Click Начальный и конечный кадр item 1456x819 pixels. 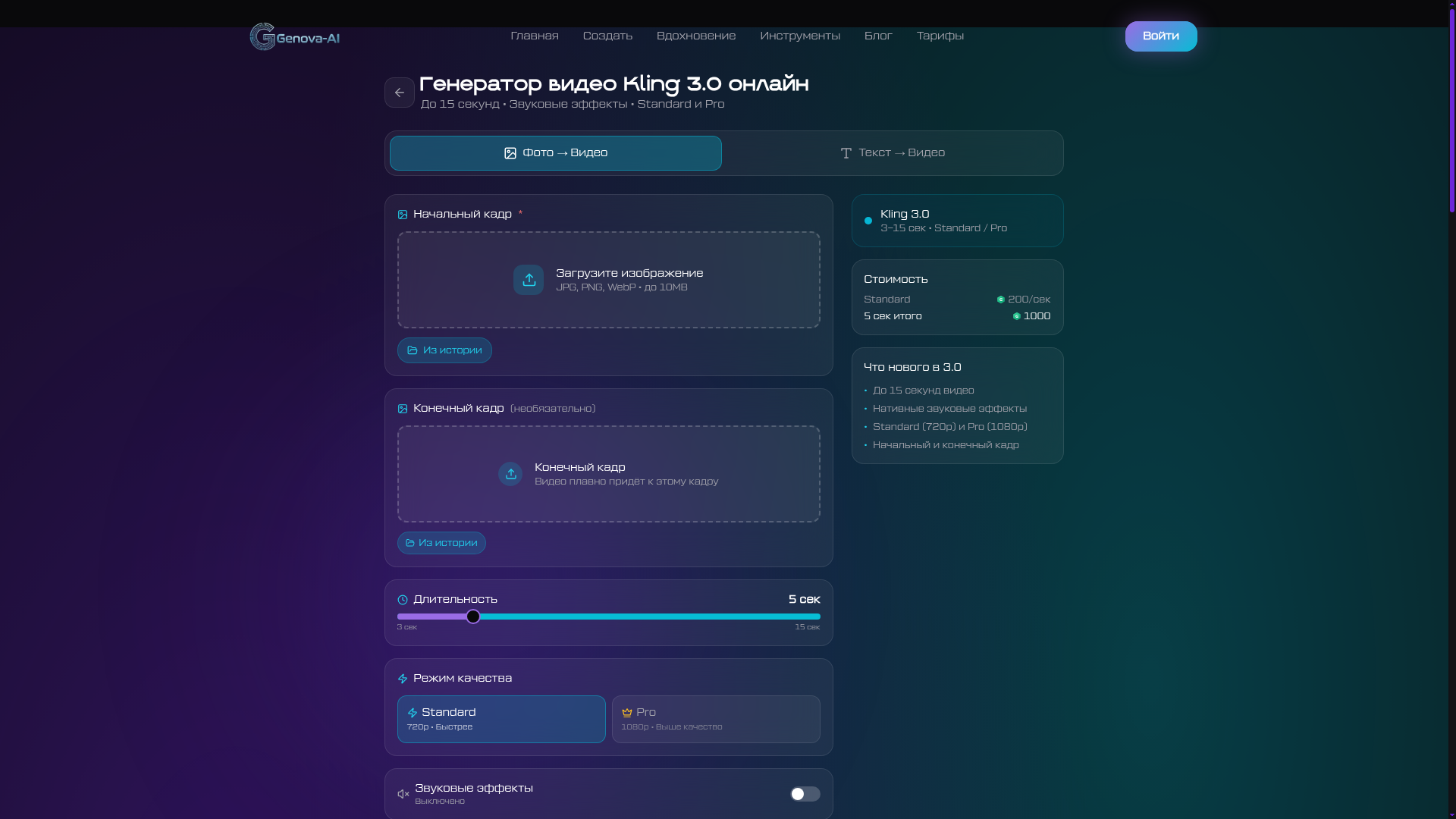pyautogui.click(x=946, y=445)
